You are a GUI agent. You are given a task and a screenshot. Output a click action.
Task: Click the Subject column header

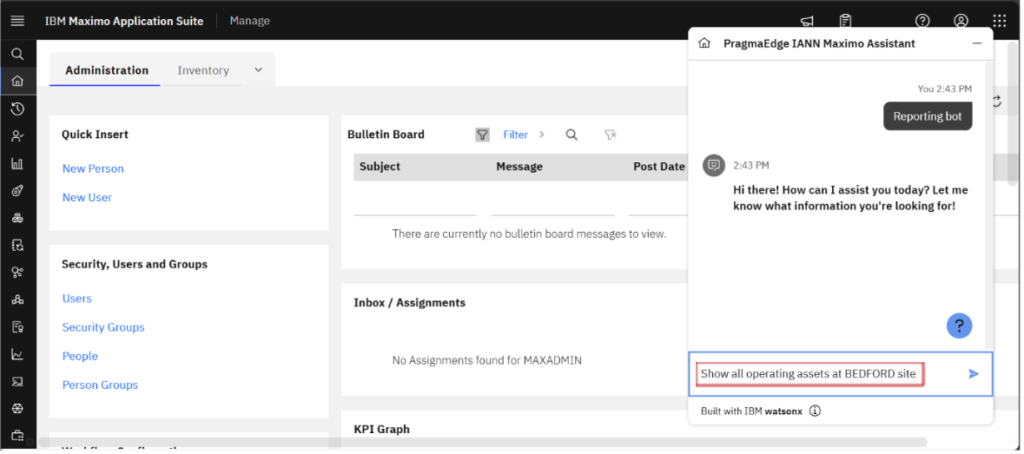tap(379, 167)
